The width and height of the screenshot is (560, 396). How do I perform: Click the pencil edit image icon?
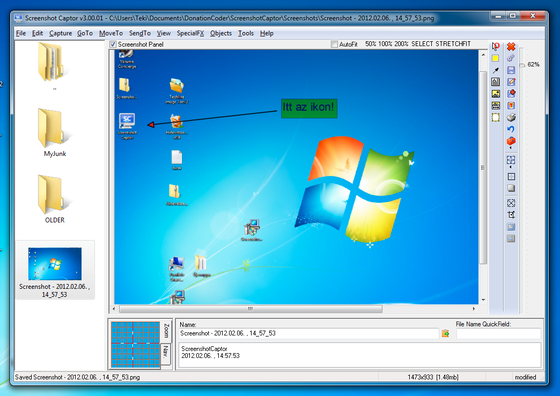point(511,82)
